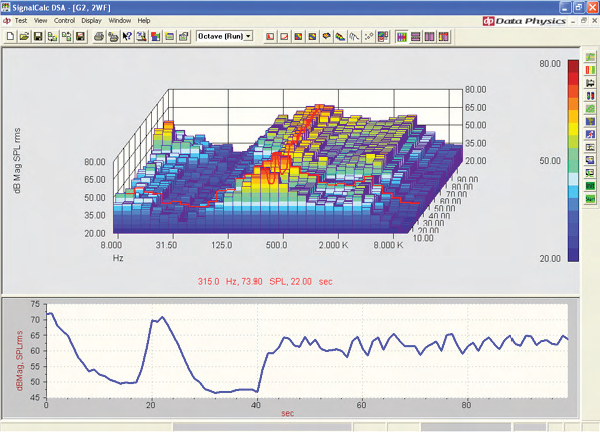The image size is (600, 432).
Task: Open the Window menu
Action: click(119, 20)
